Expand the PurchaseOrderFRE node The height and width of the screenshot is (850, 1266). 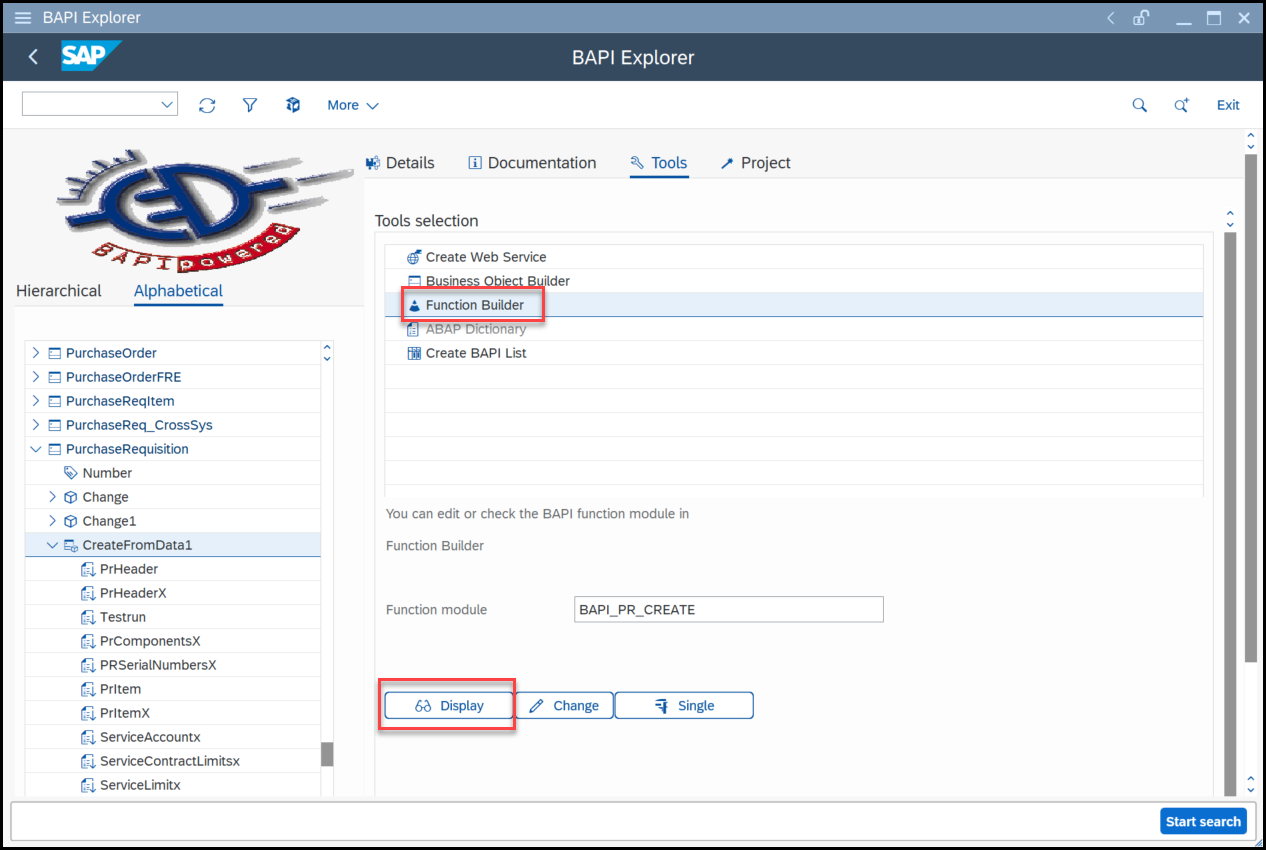point(36,377)
